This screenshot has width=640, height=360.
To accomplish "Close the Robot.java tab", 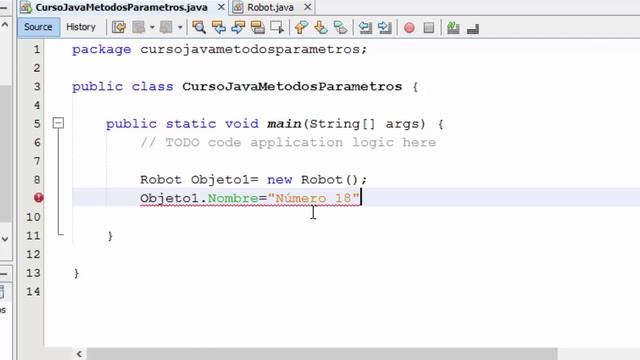I will pos(308,7).
